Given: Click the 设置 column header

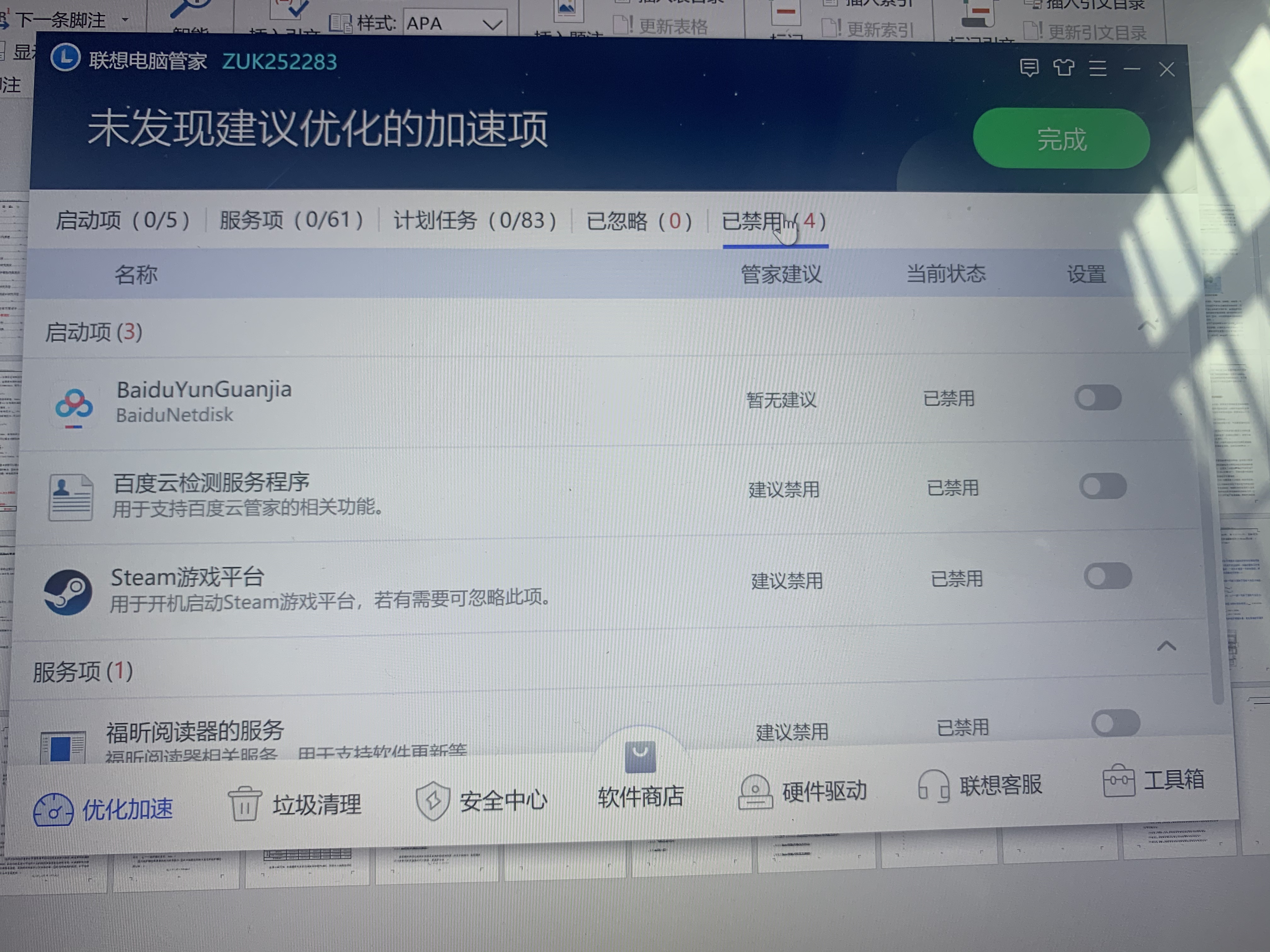Looking at the screenshot, I should click(1086, 274).
